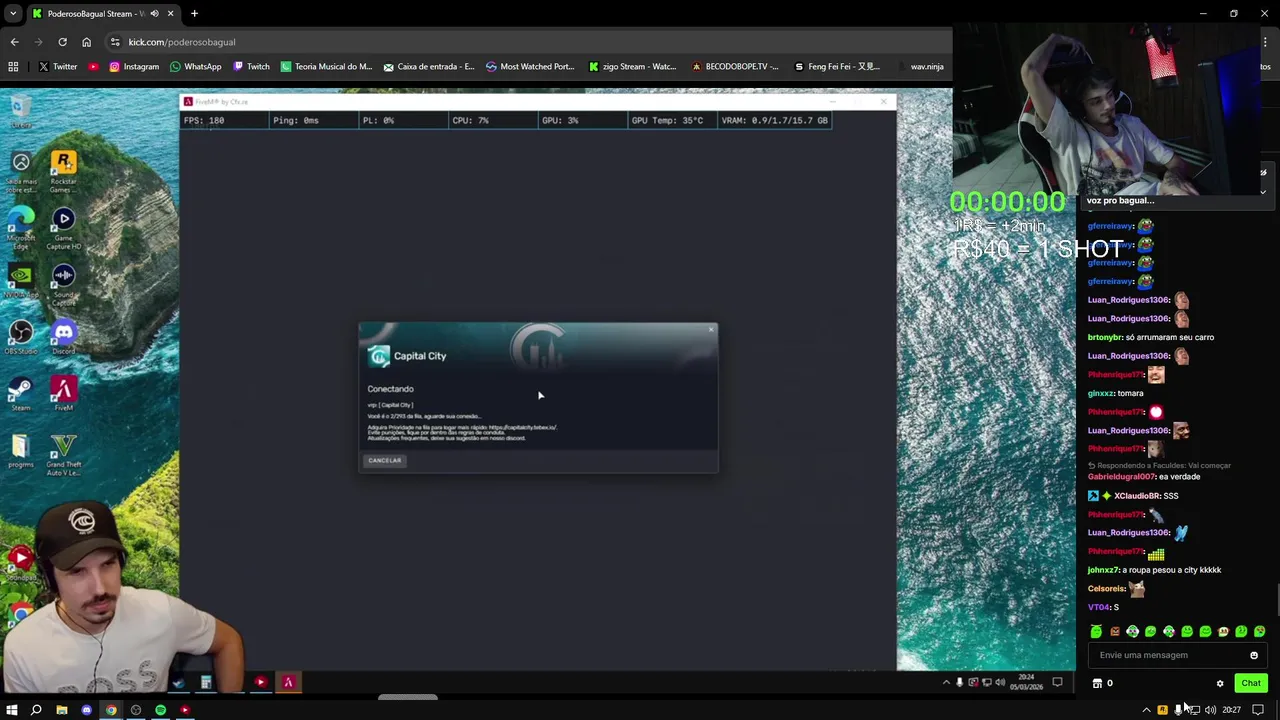Click calculator icon in streamed taskbar
The image size is (1280, 720).
(206, 682)
